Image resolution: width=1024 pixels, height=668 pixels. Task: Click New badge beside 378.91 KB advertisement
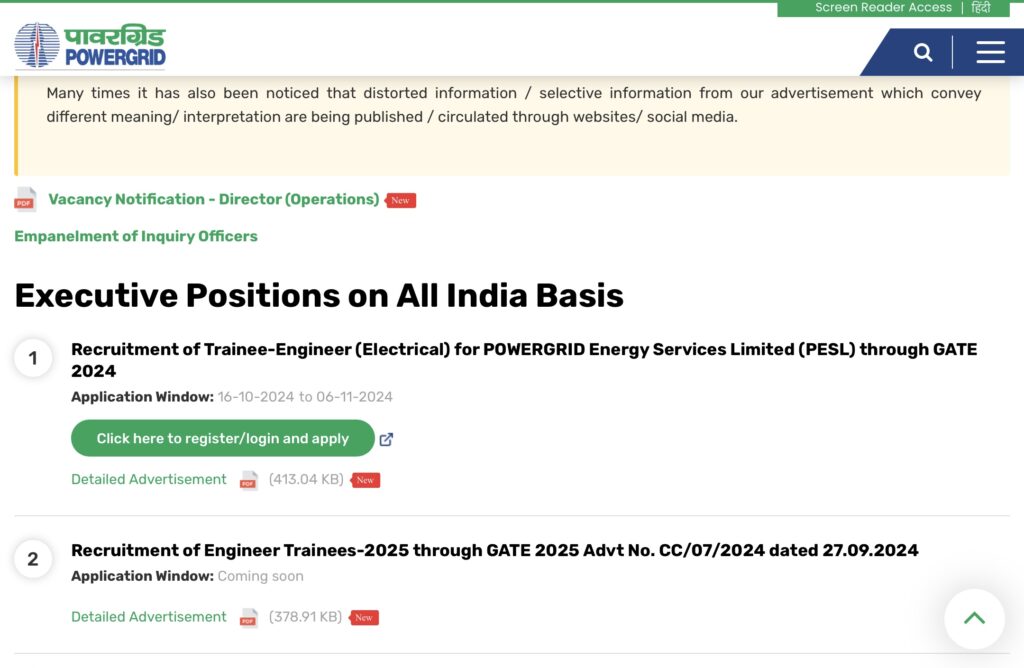[364, 617]
